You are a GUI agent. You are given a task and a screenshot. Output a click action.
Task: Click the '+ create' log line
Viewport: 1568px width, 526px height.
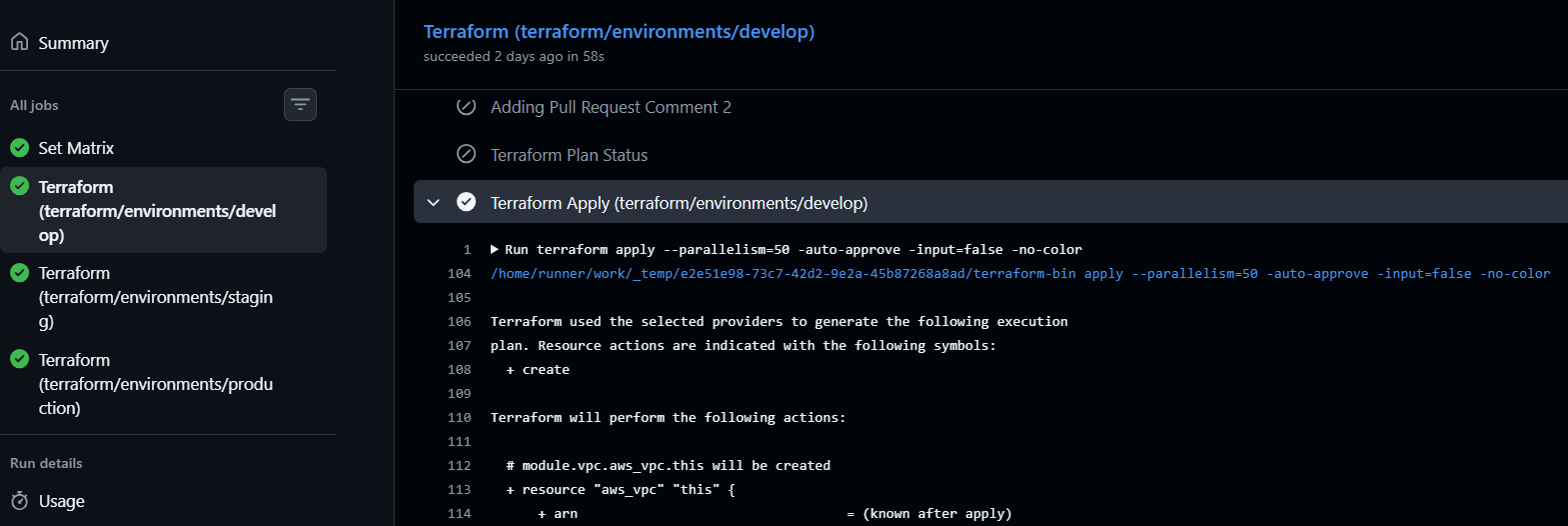[538, 370]
